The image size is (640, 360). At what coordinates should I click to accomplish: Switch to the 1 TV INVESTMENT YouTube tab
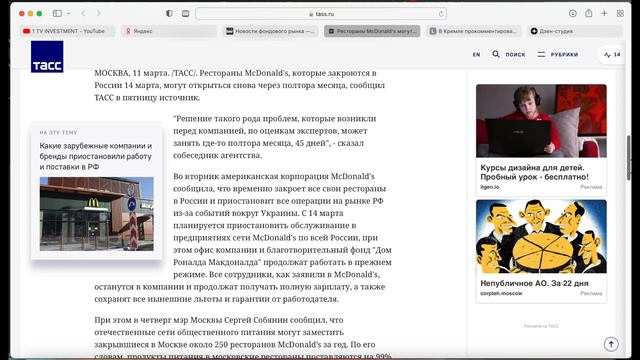tap(67, 31)
